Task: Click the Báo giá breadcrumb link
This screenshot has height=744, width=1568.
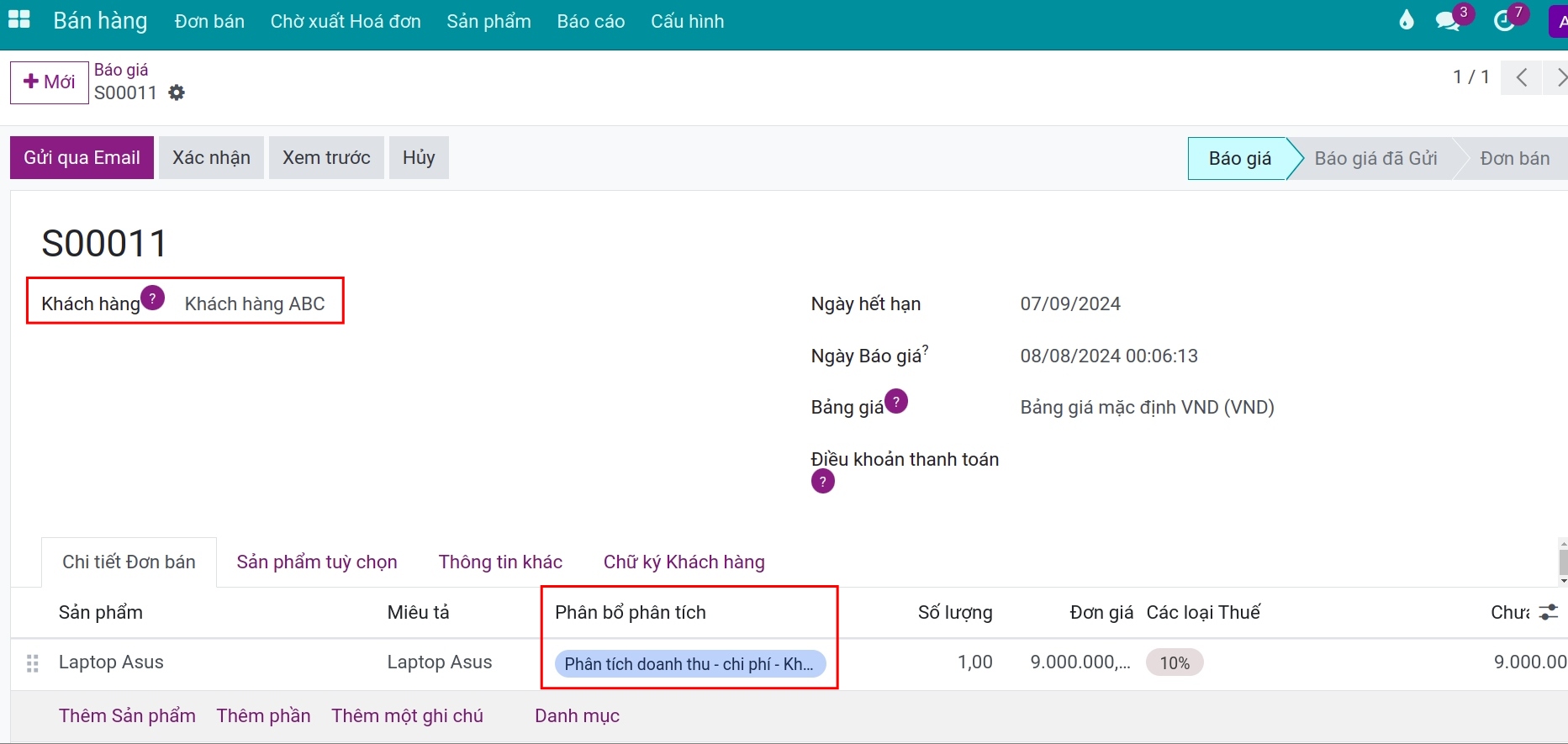Action: pos(121,70)
